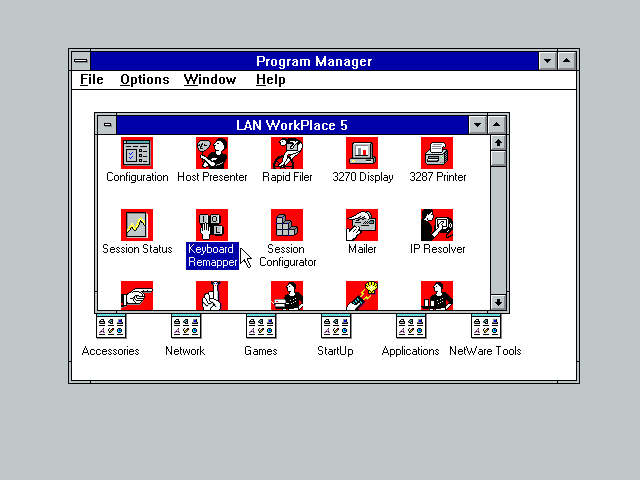This screenshot has width=640, height=480.
Task: Open the Help menu
Action: pos(270,80)
